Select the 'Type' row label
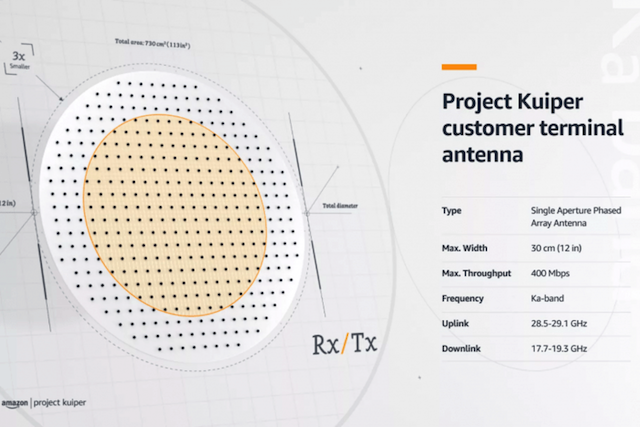 point(451,211)
